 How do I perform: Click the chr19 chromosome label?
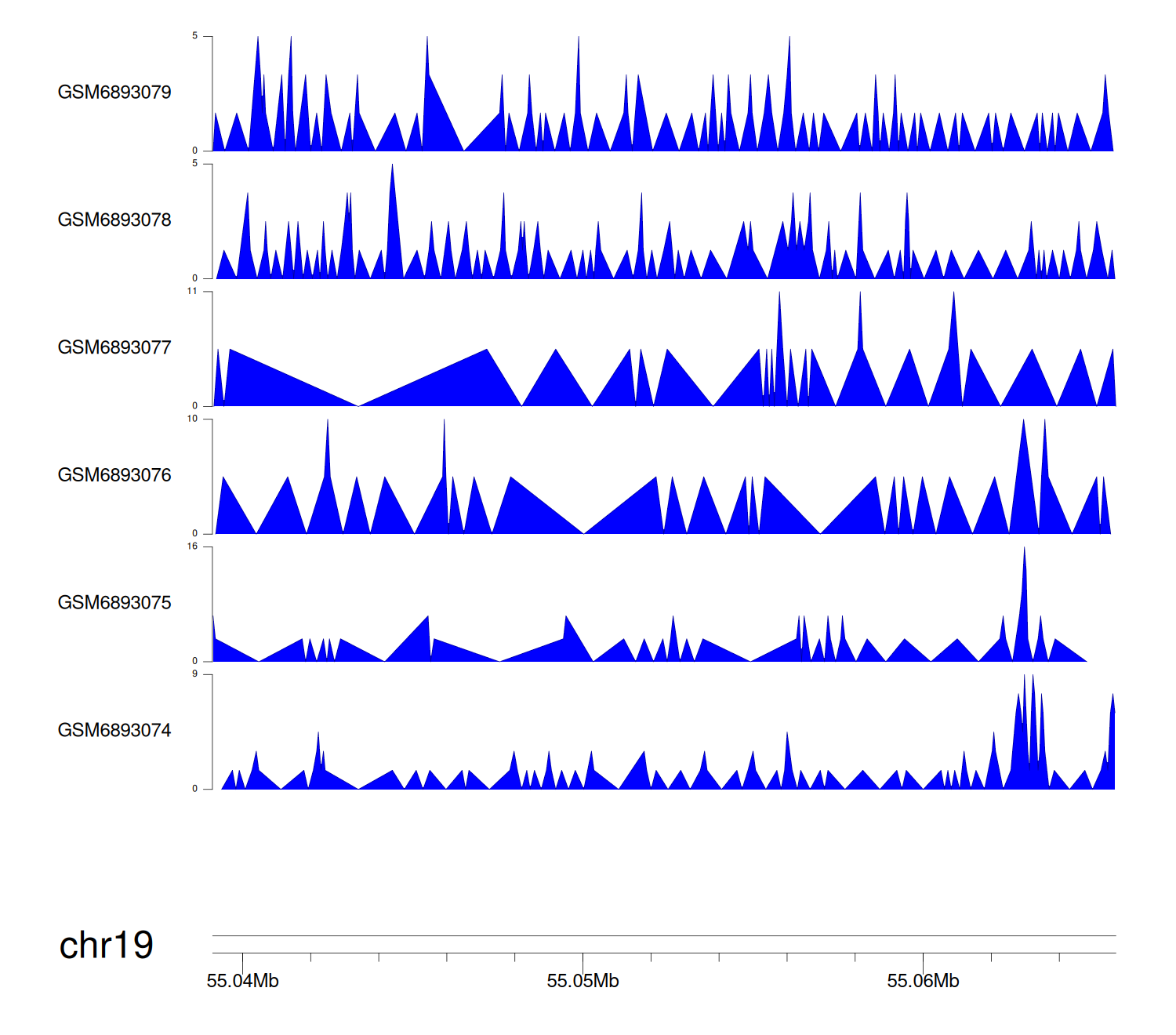tap(106, 946)
